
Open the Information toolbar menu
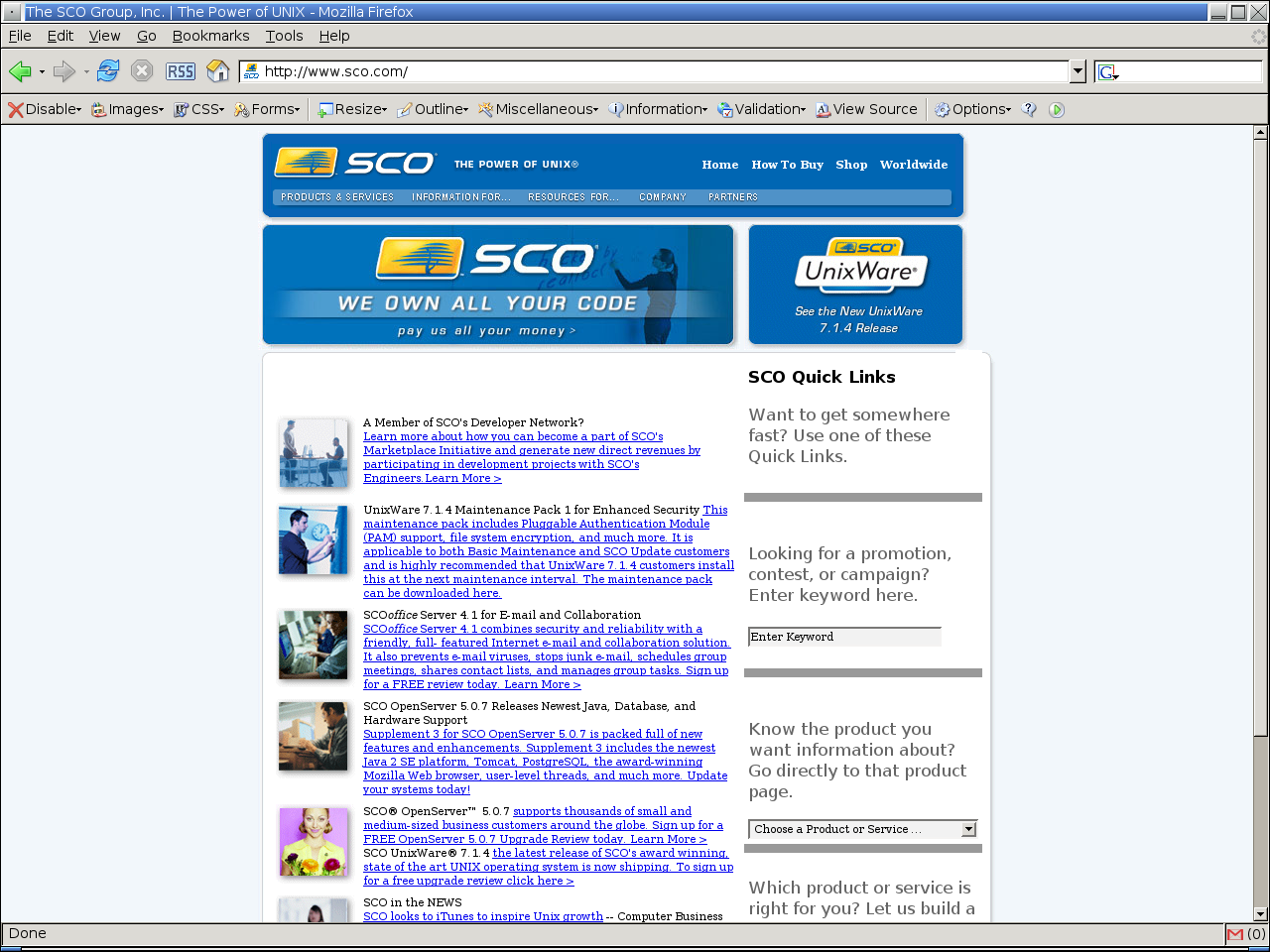(x=658, y=109)
